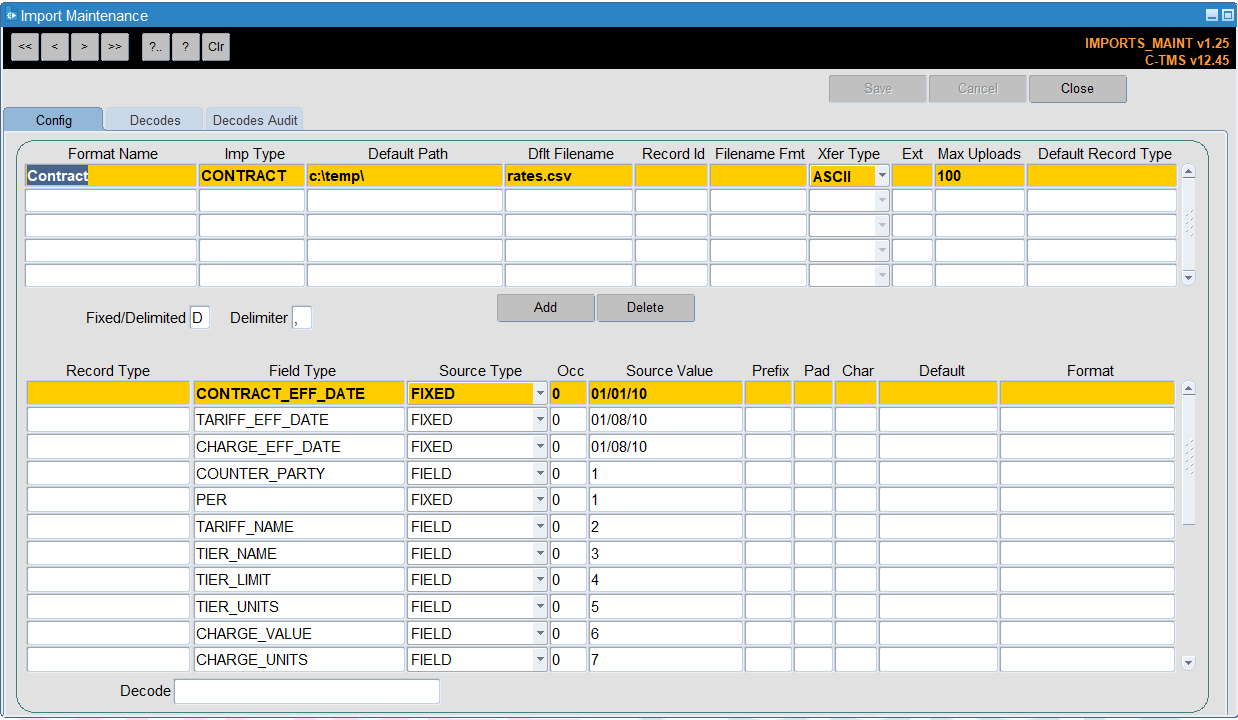Step to previous record with < button
The width and height of the screenshot is (1238, 720).
pos(55,46)
